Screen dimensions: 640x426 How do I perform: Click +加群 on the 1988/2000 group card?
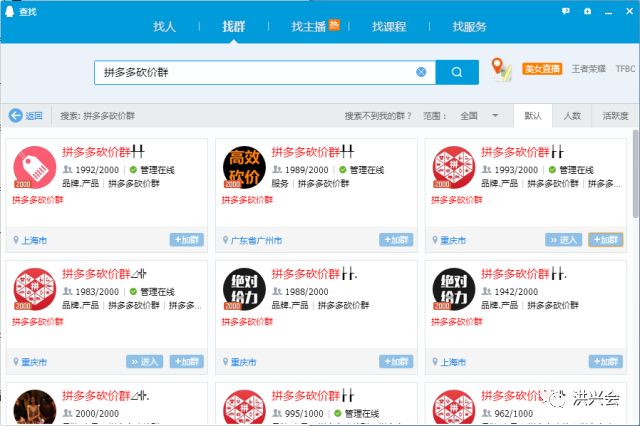396,362
